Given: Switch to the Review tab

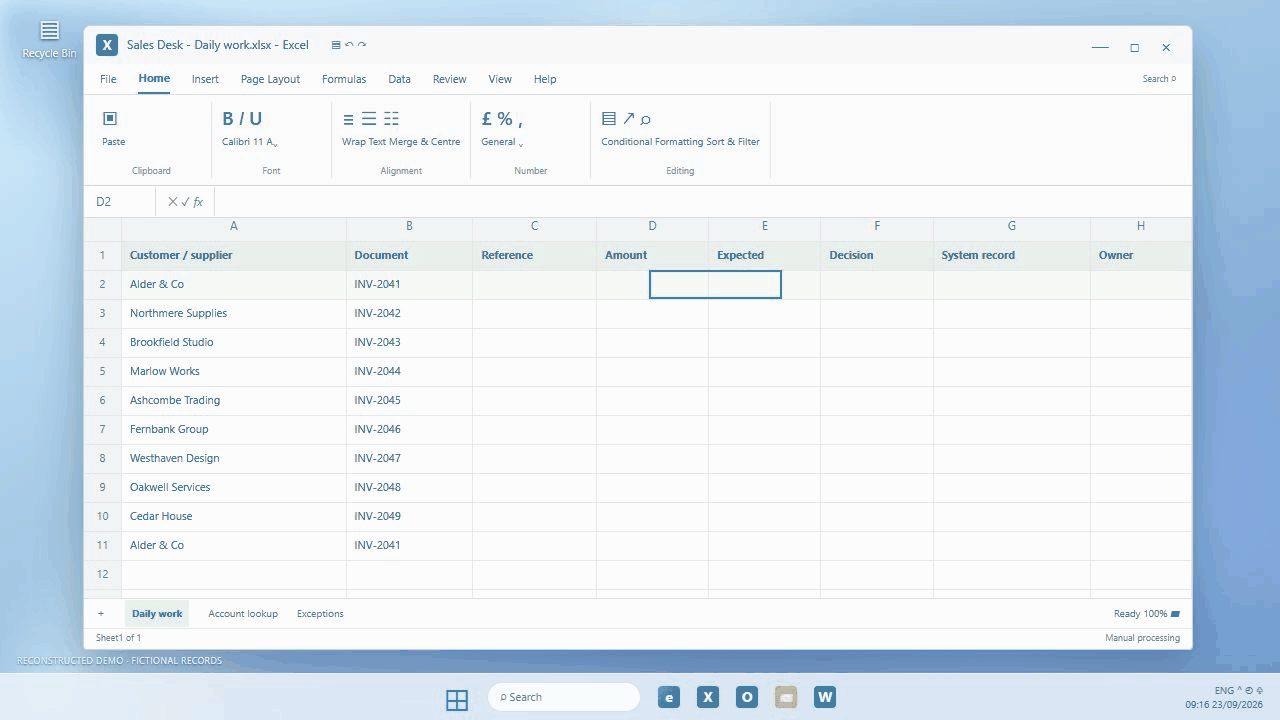Looking at the screenshot, I should tap(449, 79).
